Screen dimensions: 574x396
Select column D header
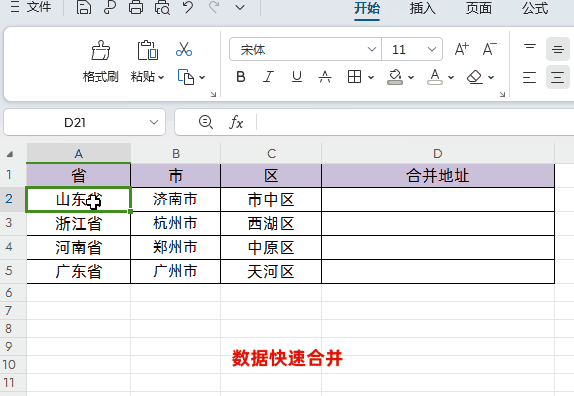click(438, 154)
